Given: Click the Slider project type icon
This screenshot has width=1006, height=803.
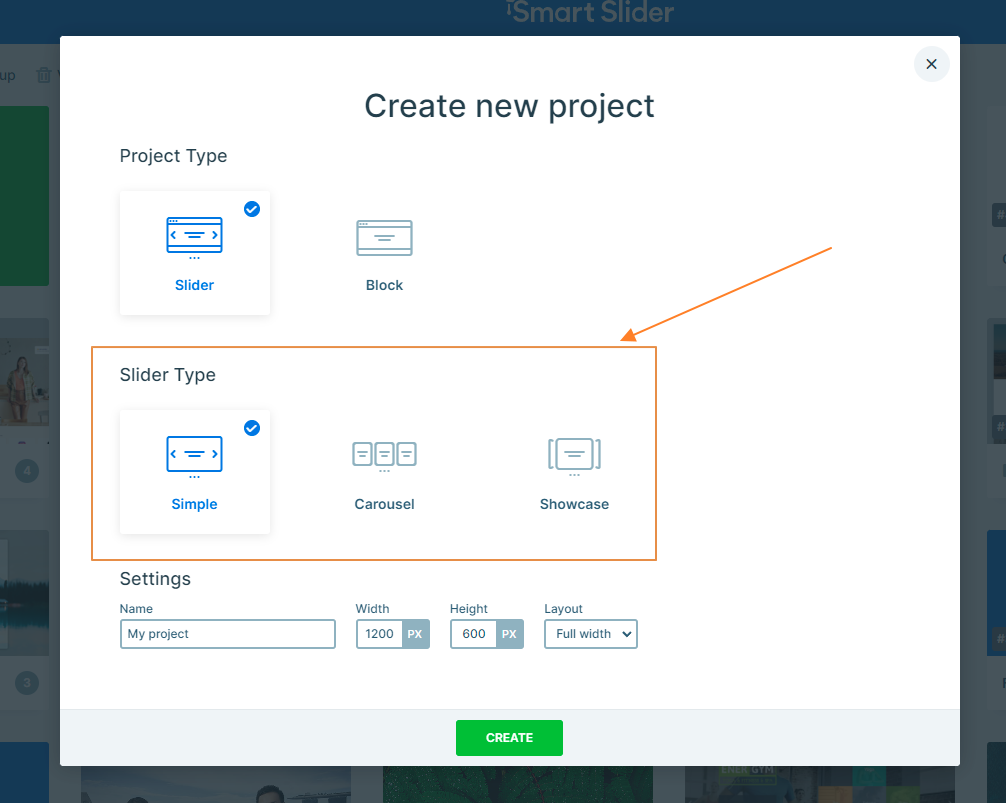Looking at the screenshot, I should point(194,236).
